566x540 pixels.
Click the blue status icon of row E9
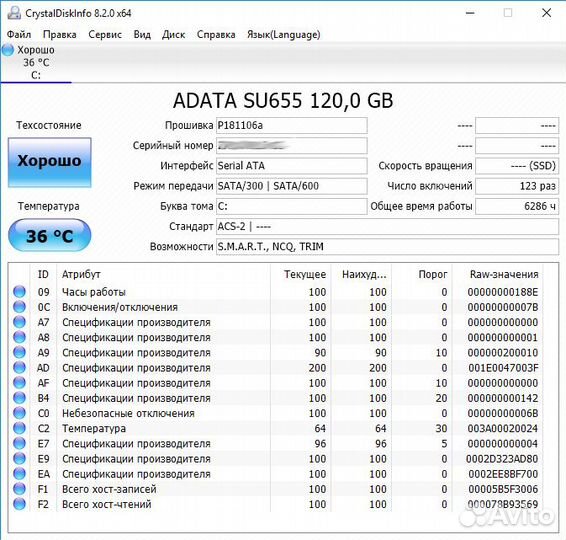tap(19, 458)
